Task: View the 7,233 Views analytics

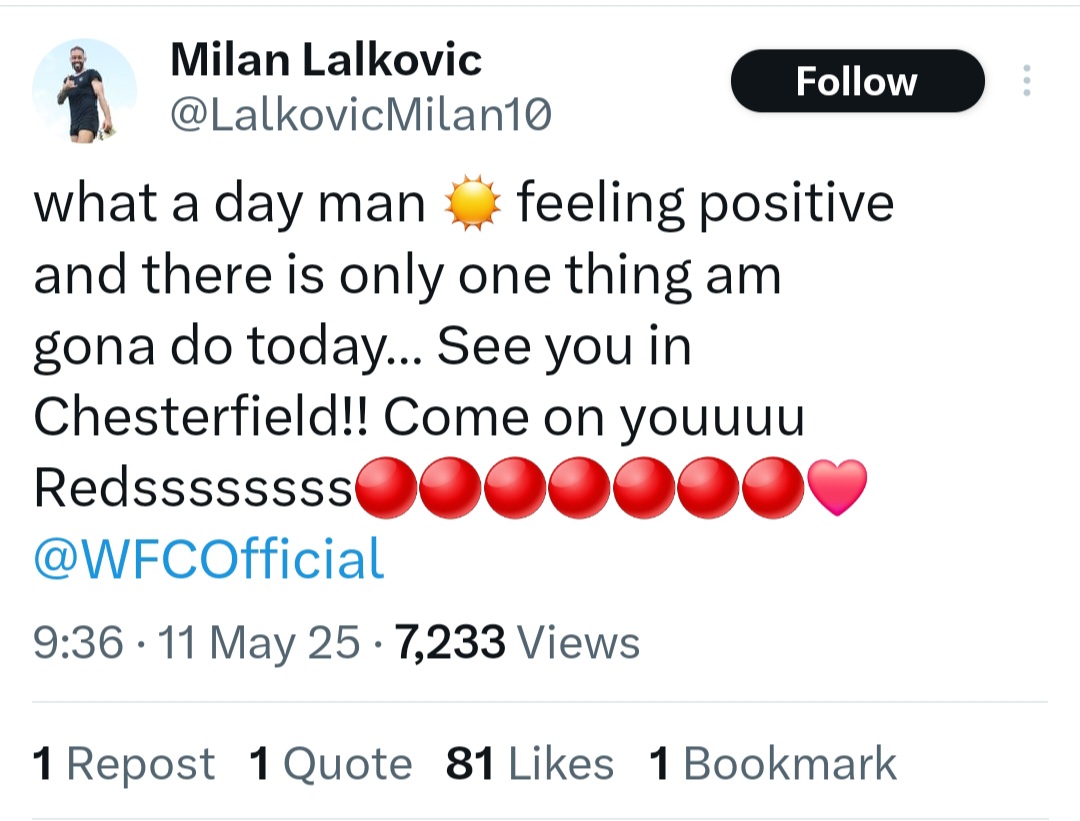Action: point(517,643)
